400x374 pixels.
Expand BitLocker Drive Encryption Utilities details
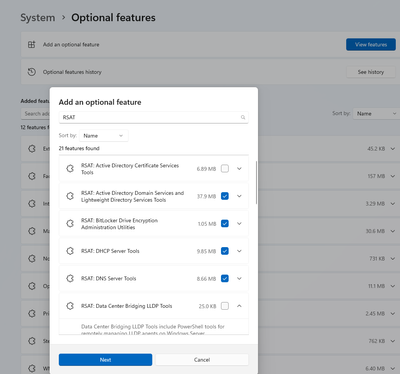(x=239, y=223)
